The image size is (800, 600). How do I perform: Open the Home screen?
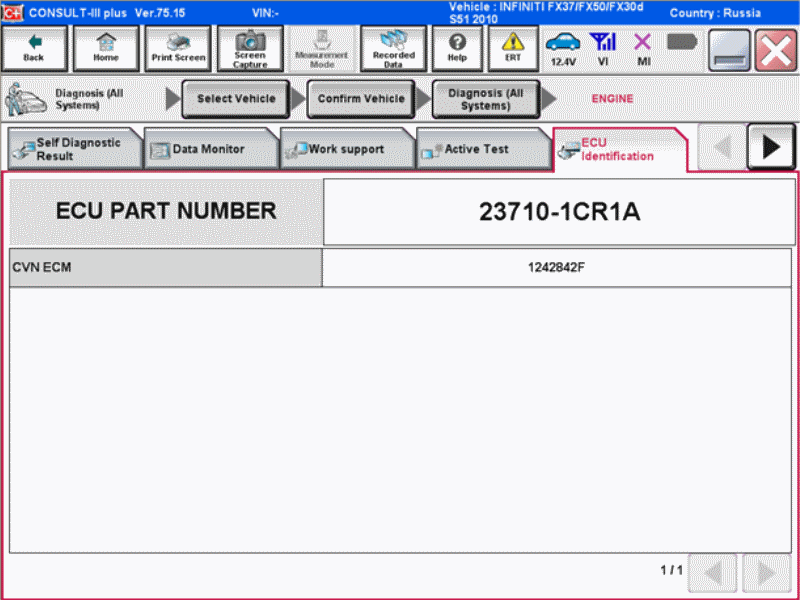106,49
